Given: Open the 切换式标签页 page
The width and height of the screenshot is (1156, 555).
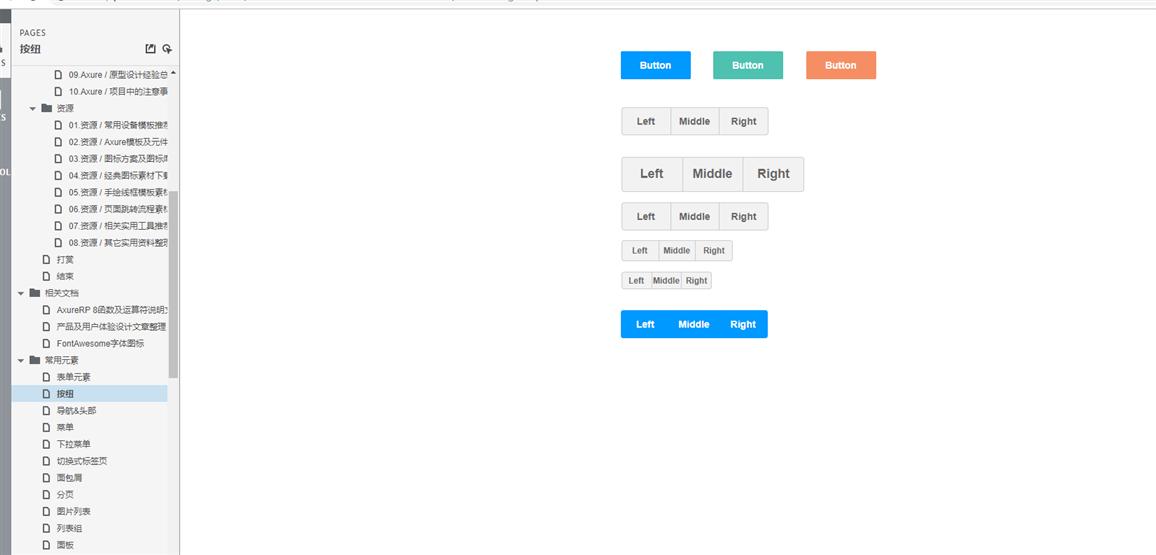Looking at the screenshot, I should pyautogui.click(x=81, y=461).
